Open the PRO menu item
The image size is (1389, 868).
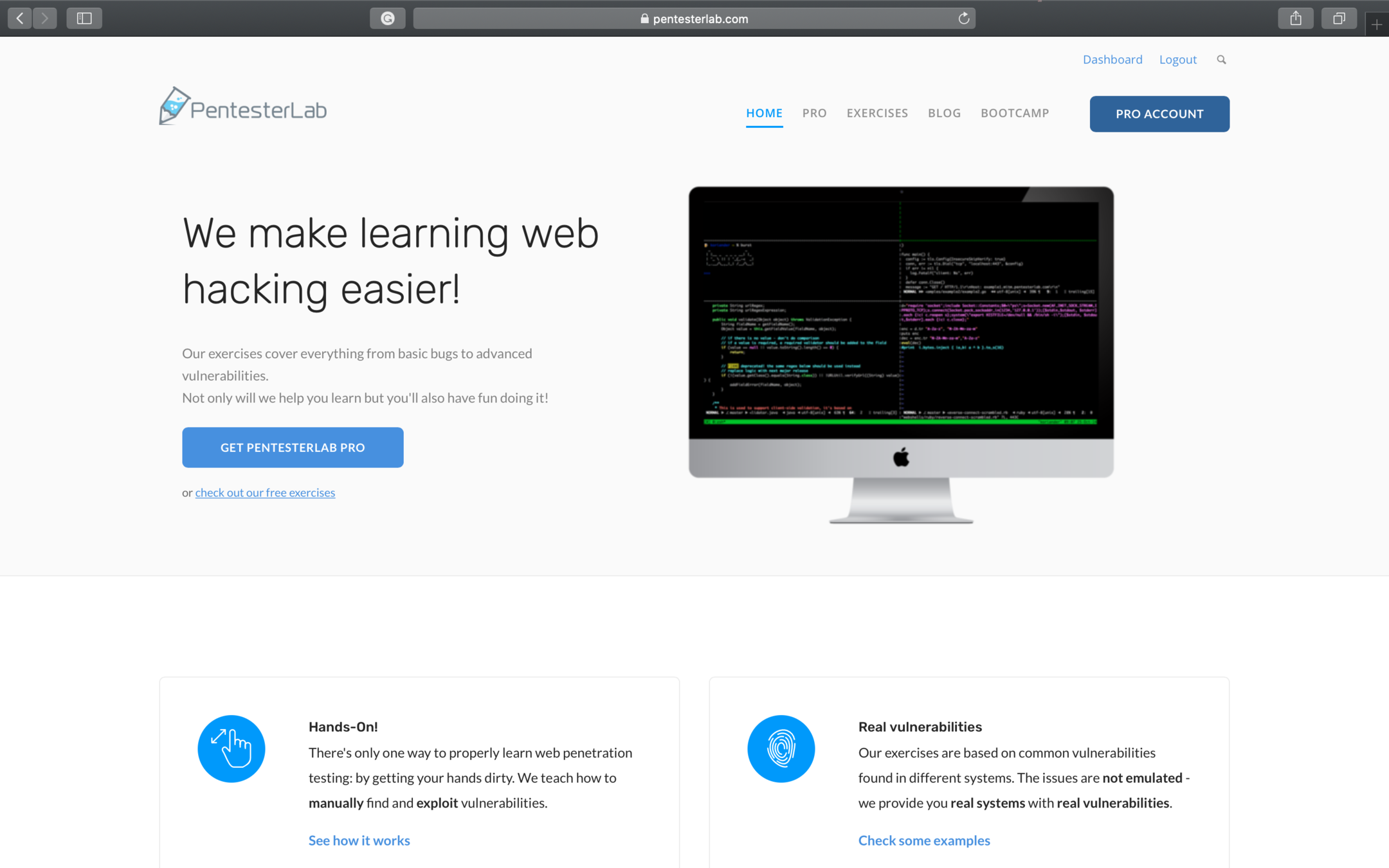pyautogui.click(x=814, y=113)
